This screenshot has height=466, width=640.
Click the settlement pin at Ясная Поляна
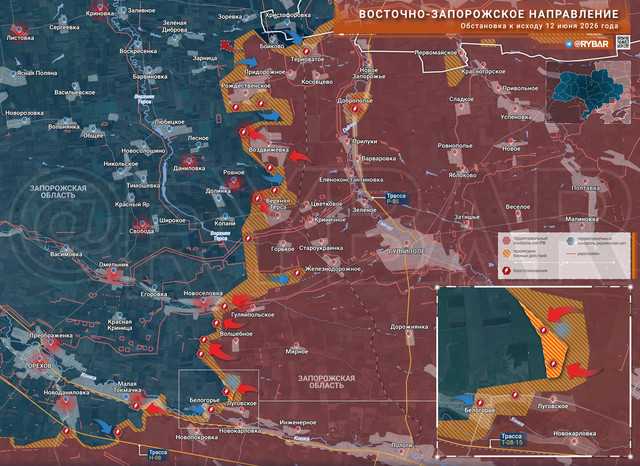(13, 74)
